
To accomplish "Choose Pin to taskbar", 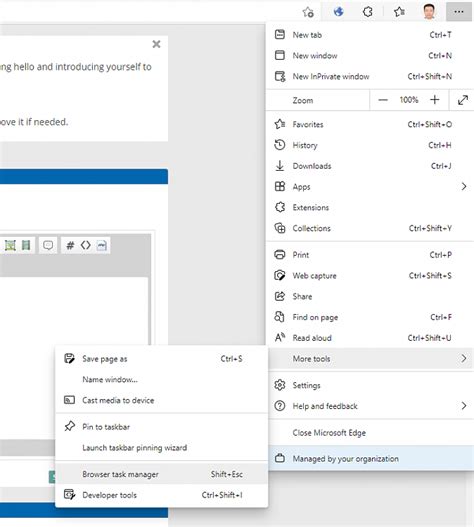I will [x=161, y=427].
